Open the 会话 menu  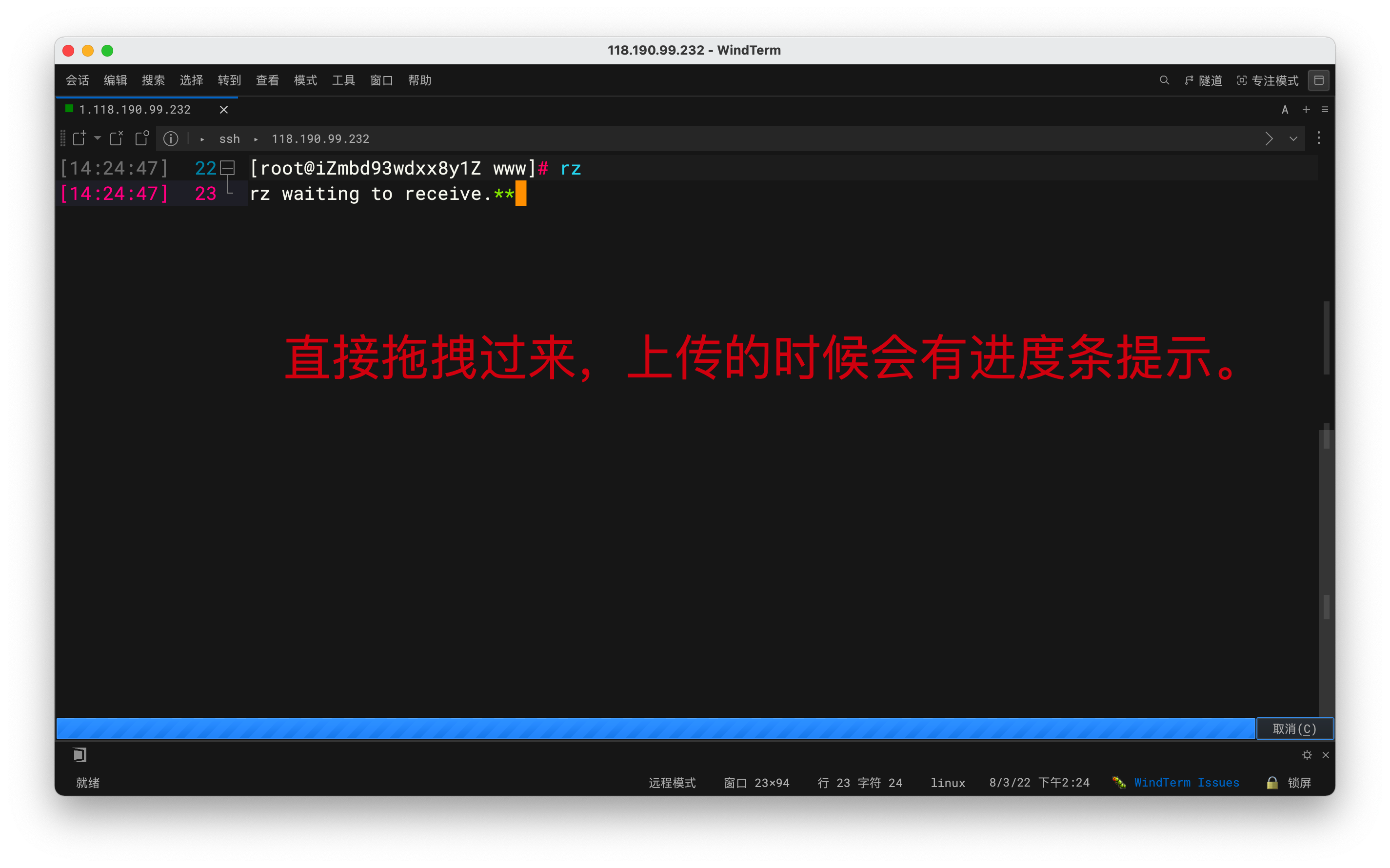(x=77, y=80)
